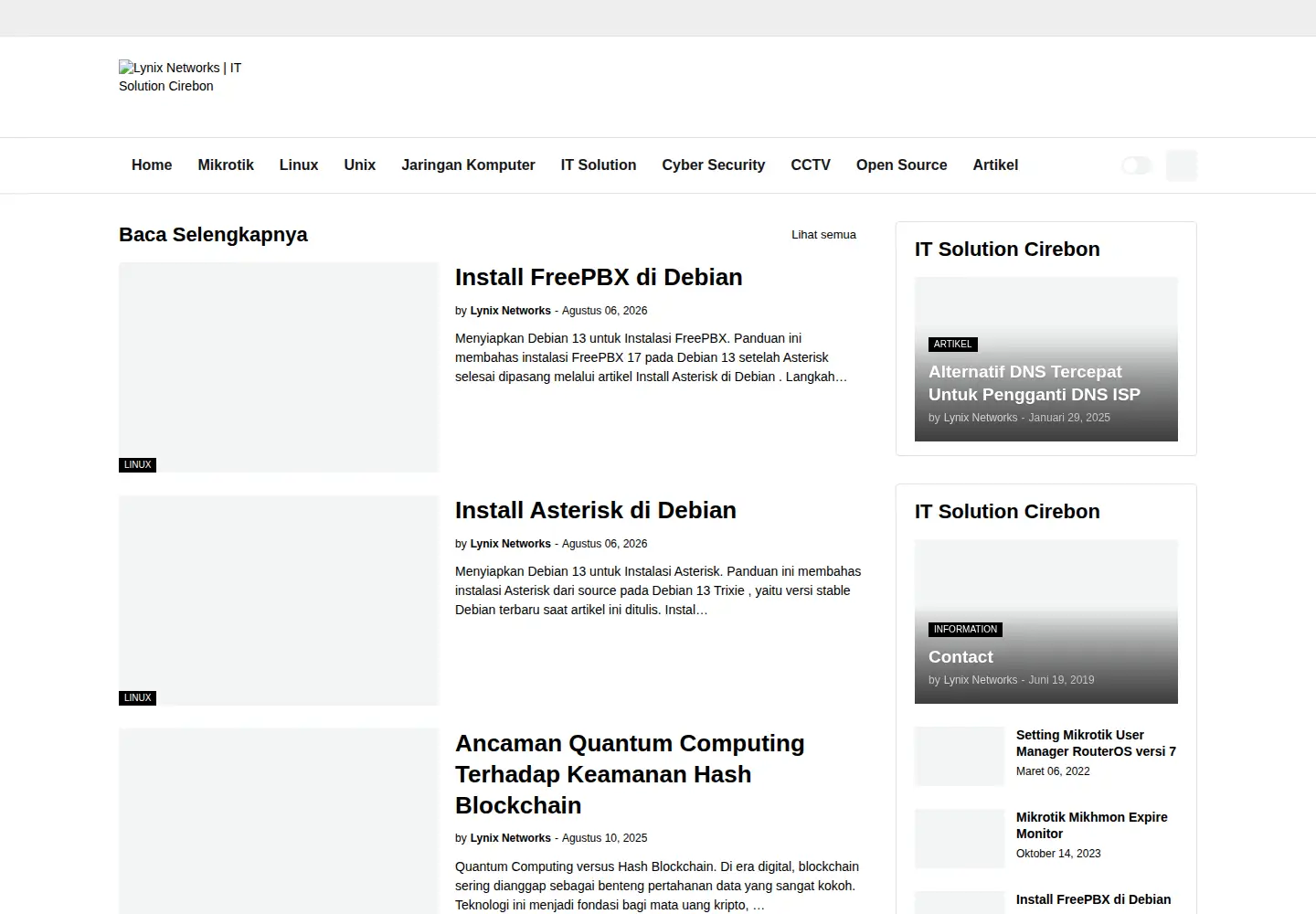Click author Lynix Networks under Quantum article
This screenshot has width=1316, height=914.
click(510, 838)
